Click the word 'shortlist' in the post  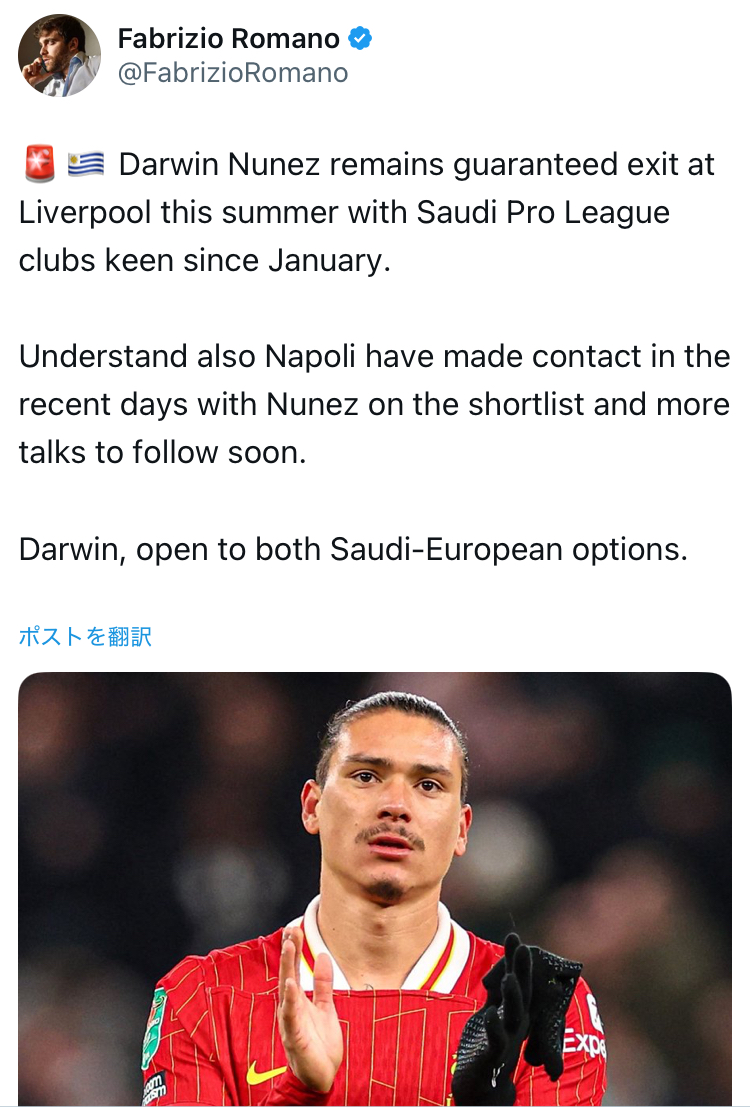tap(545, 405)
